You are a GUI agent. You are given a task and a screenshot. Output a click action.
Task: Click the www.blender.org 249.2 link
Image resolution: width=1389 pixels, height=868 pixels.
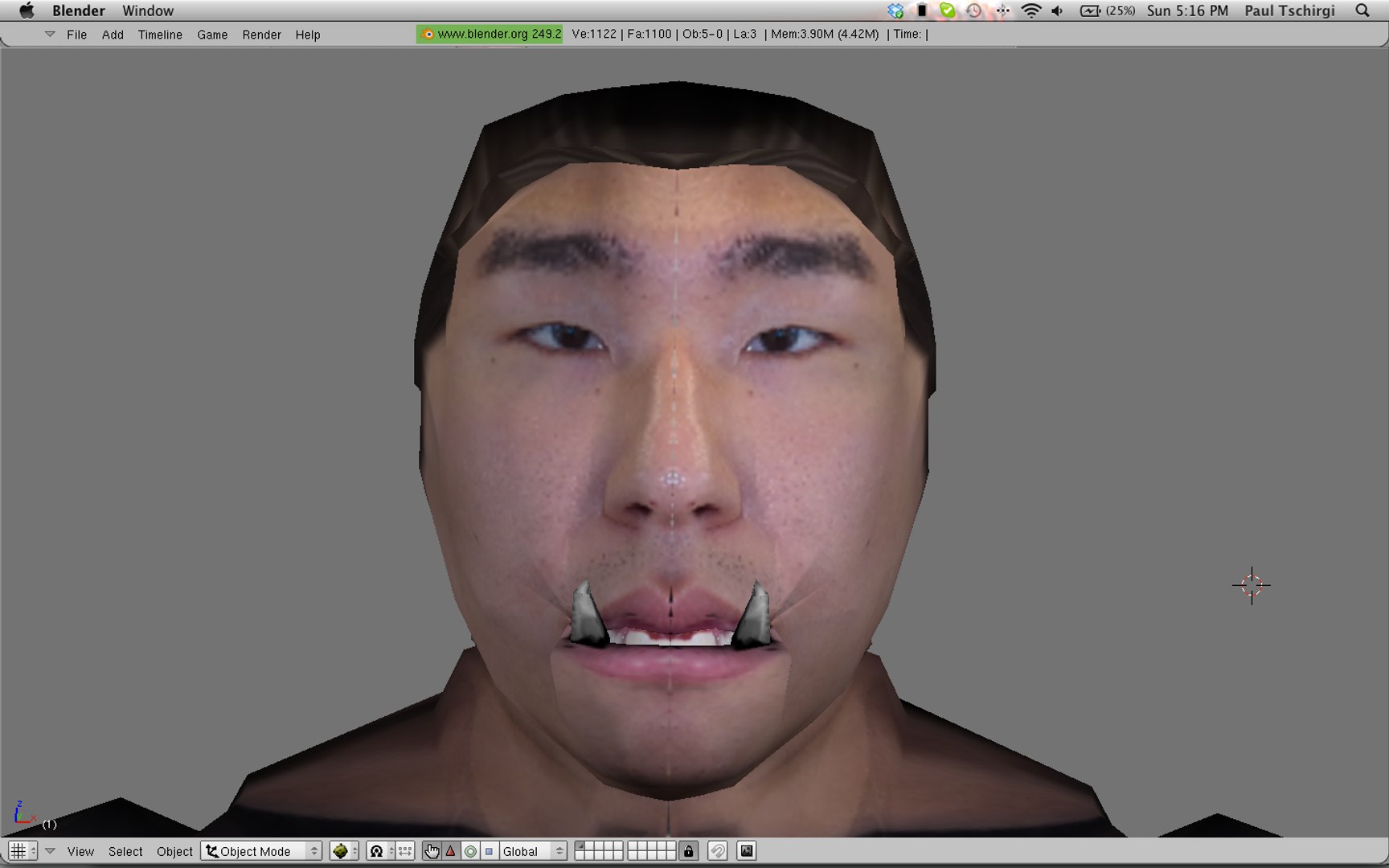click(490, 34)
